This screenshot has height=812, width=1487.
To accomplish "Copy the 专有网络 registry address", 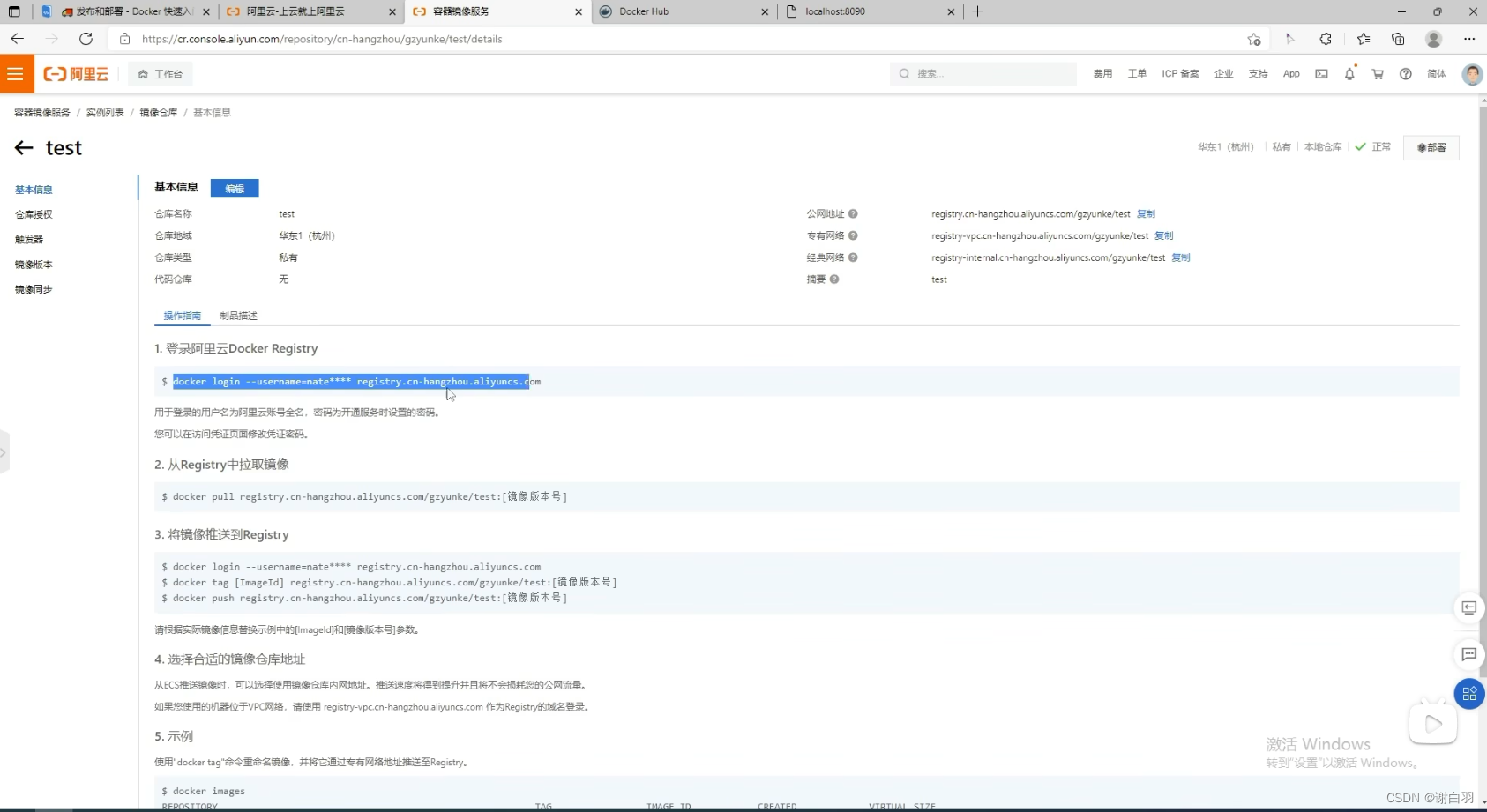I will click(x=1164, y=236).
